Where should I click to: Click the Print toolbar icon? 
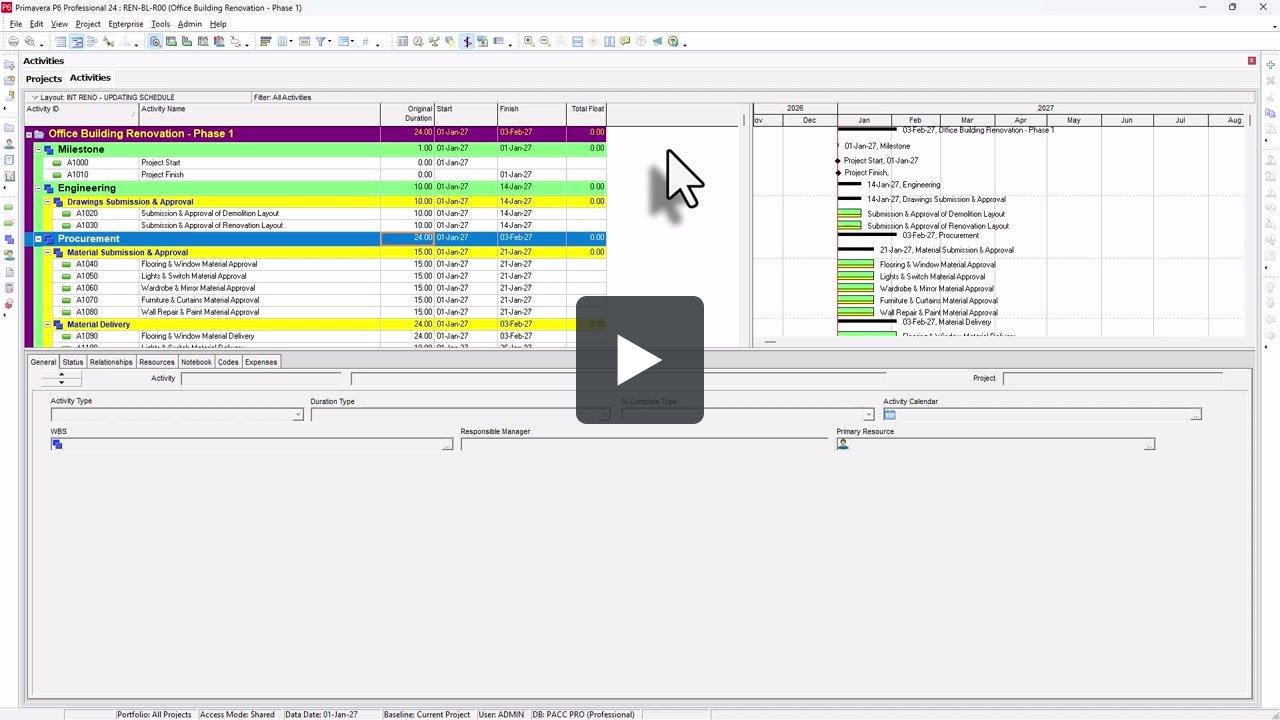13,42
